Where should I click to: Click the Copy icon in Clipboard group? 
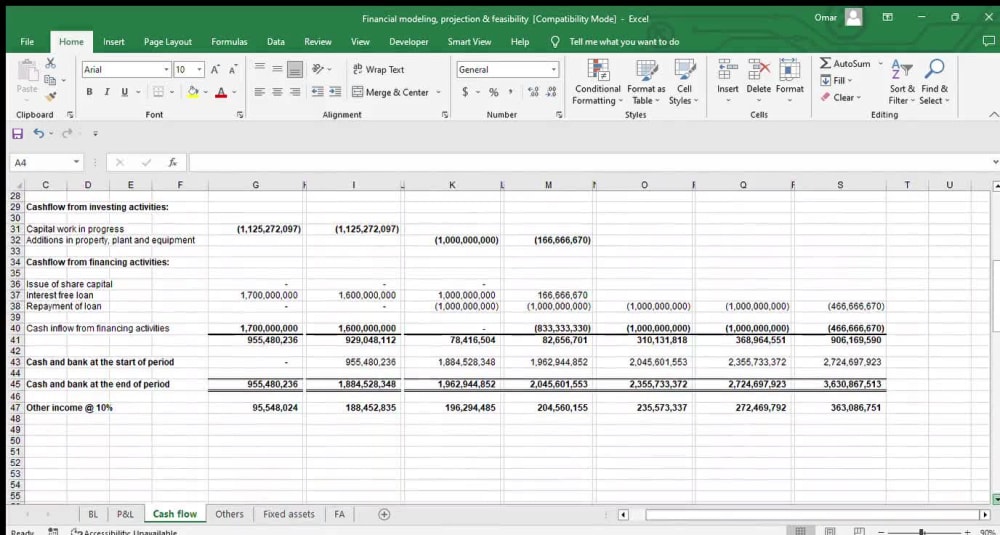click(50, 80)
